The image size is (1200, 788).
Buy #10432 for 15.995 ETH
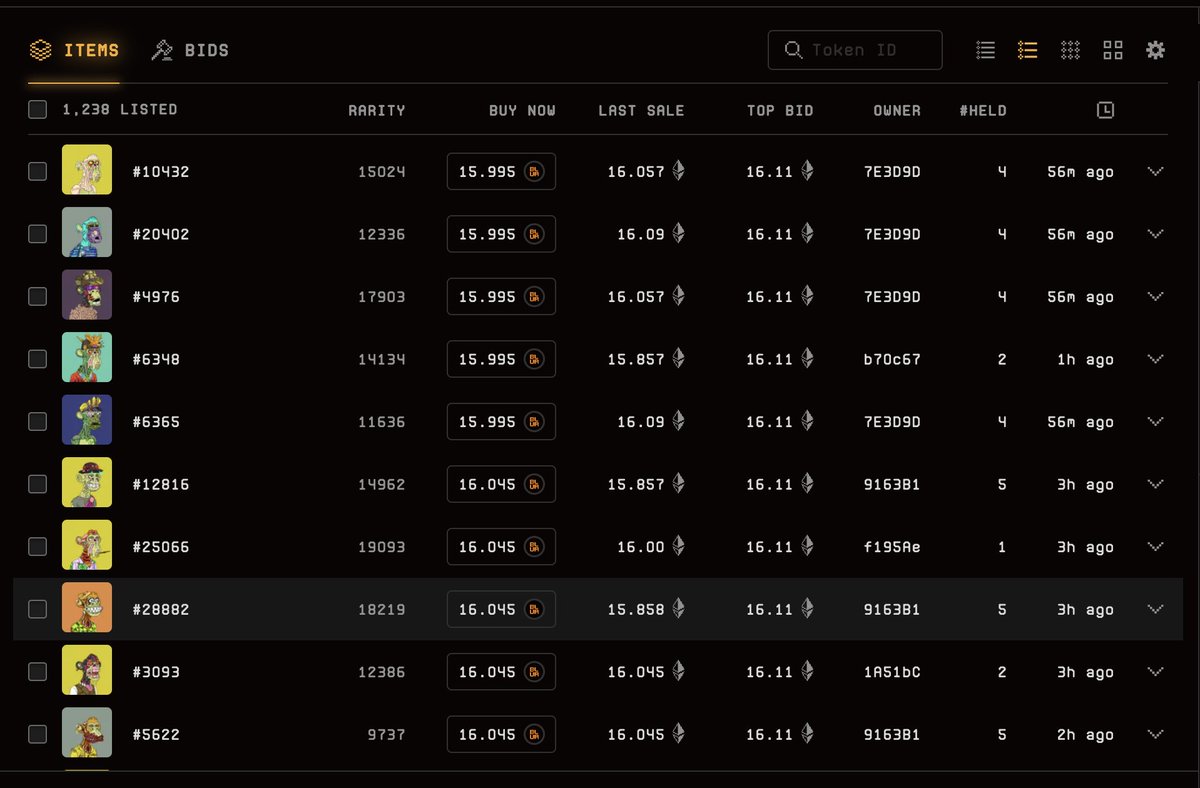tap(500, 171)
